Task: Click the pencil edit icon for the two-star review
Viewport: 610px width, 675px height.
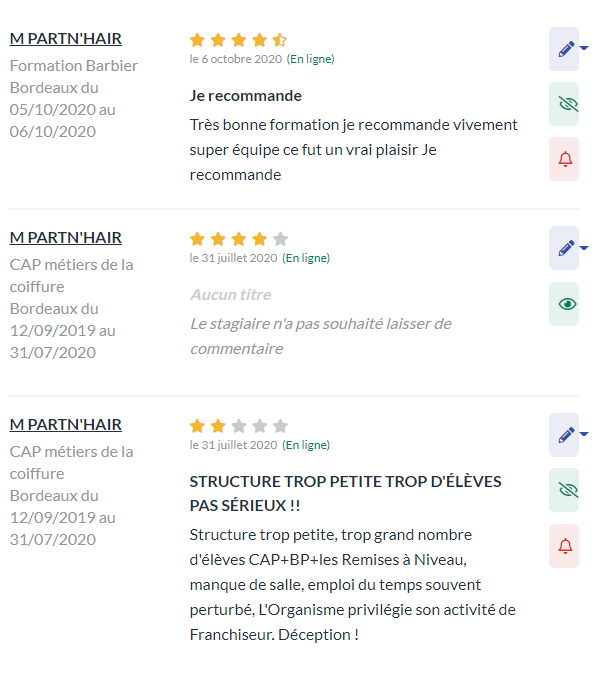Action: [x=564, y=435]
